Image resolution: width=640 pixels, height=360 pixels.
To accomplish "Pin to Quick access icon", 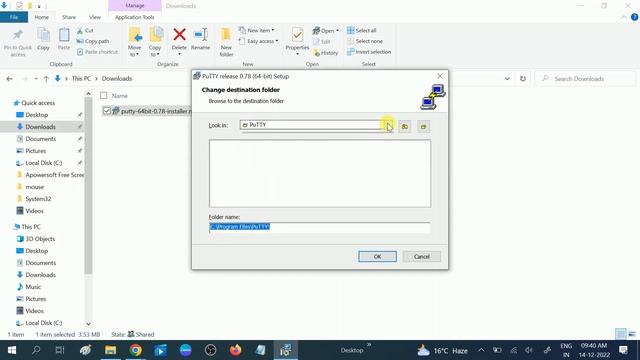I will [x=18, y=42].
